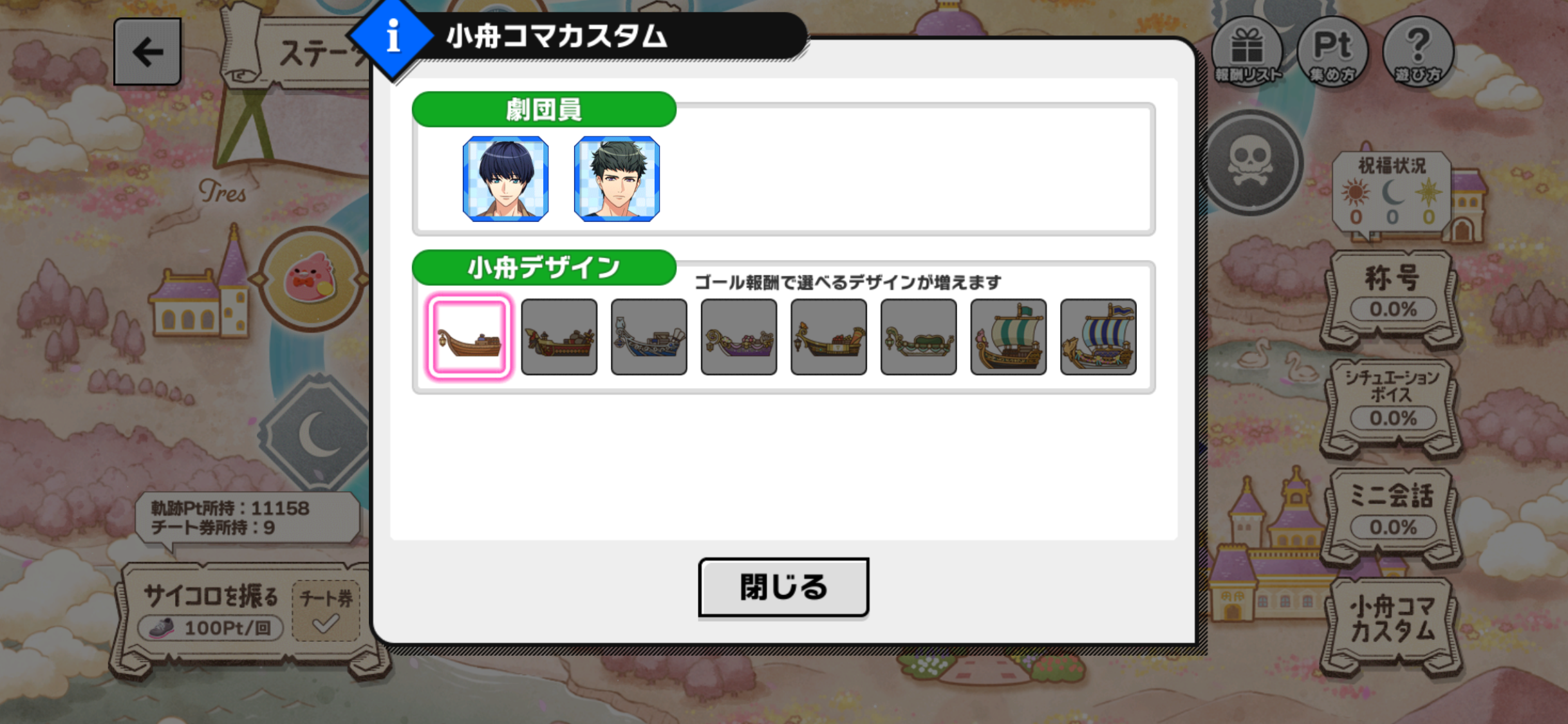The height and width of the screenshot is (724, 1568).
Task: Click the dark blue-haired member portrait
Action: 505,179
